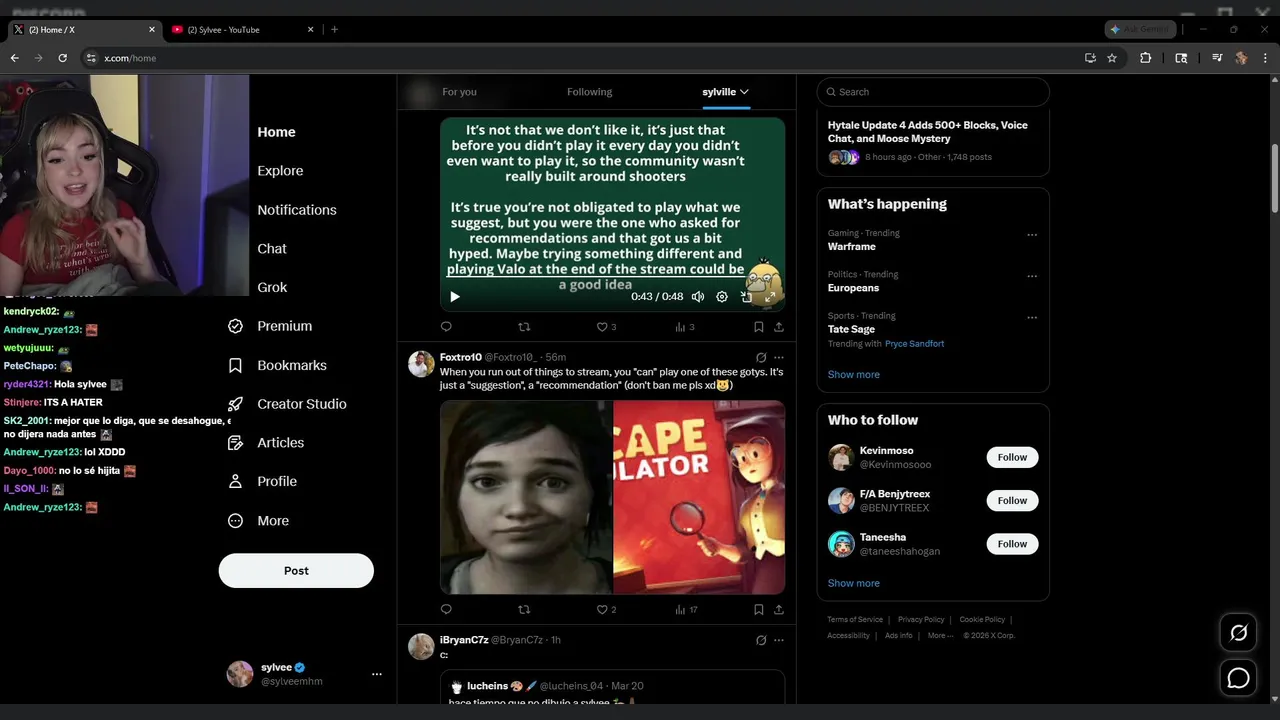
Task: Mute the video with the speaker icon
Action: click(x=698, y=297)
